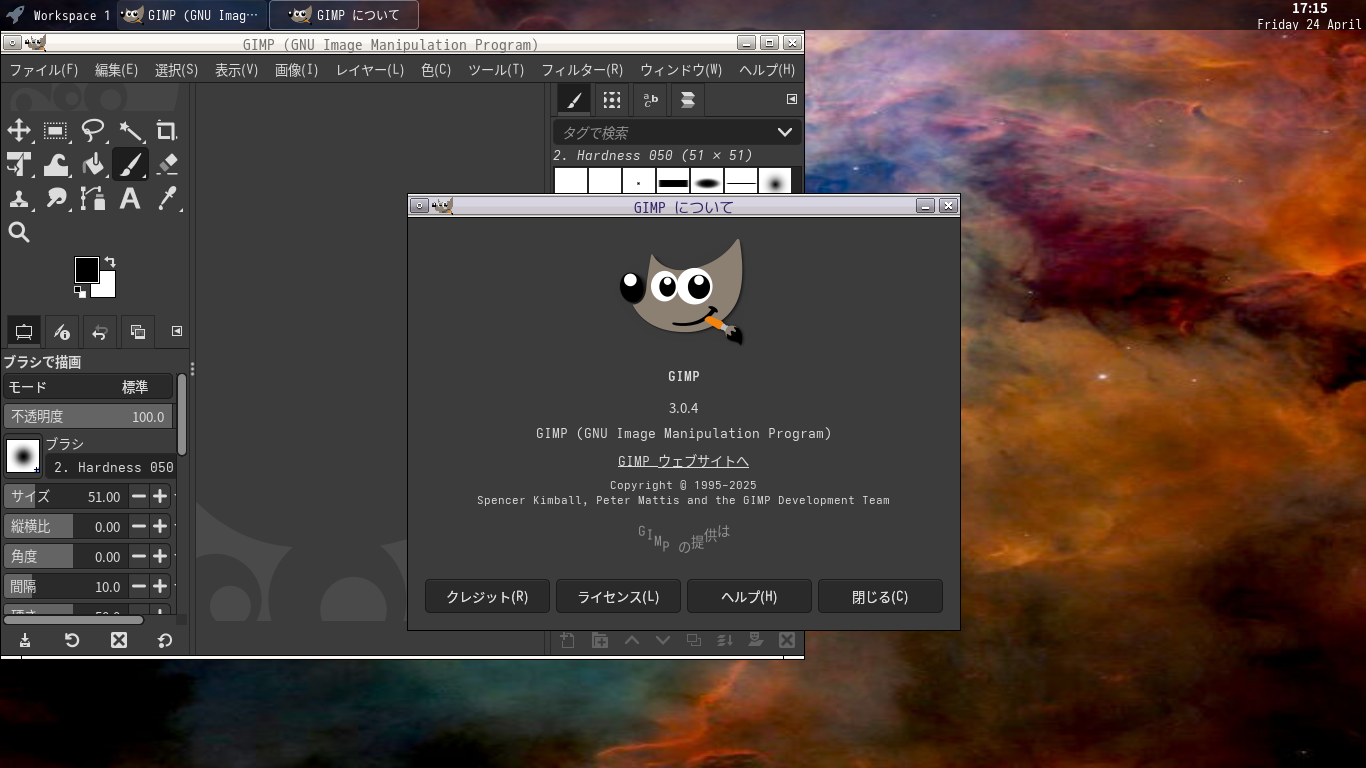Select the Bucket Fill tool
1366x768 pixels.
93,164
